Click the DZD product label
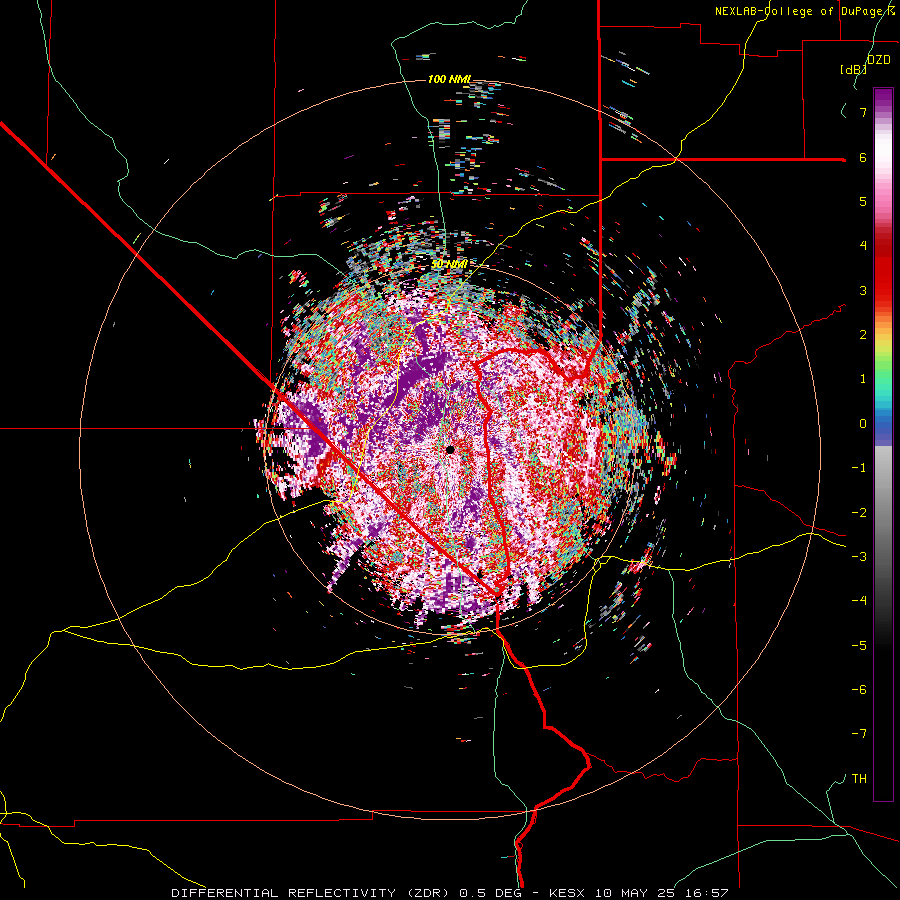 (x=878, y=60)
